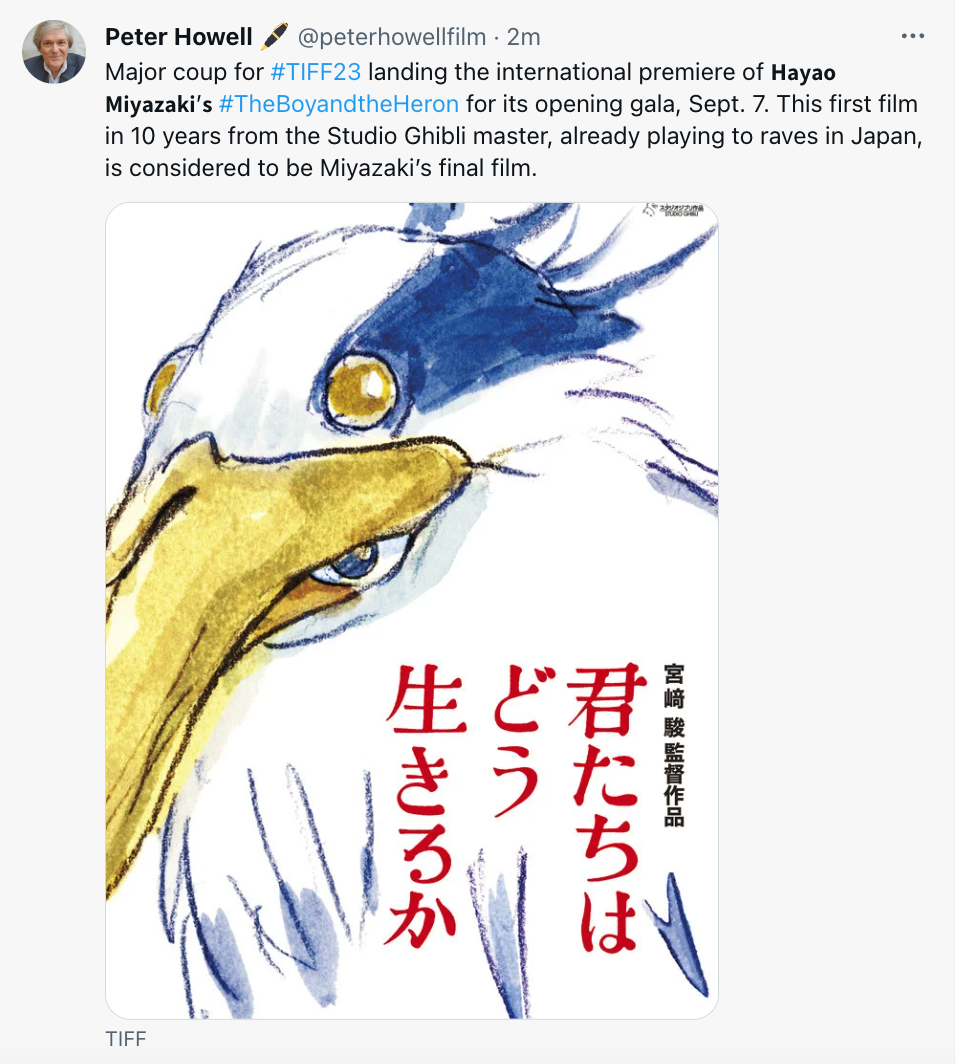Click the TIFF image credit caption
958x1064 pixels.
tap(126, 1039)
